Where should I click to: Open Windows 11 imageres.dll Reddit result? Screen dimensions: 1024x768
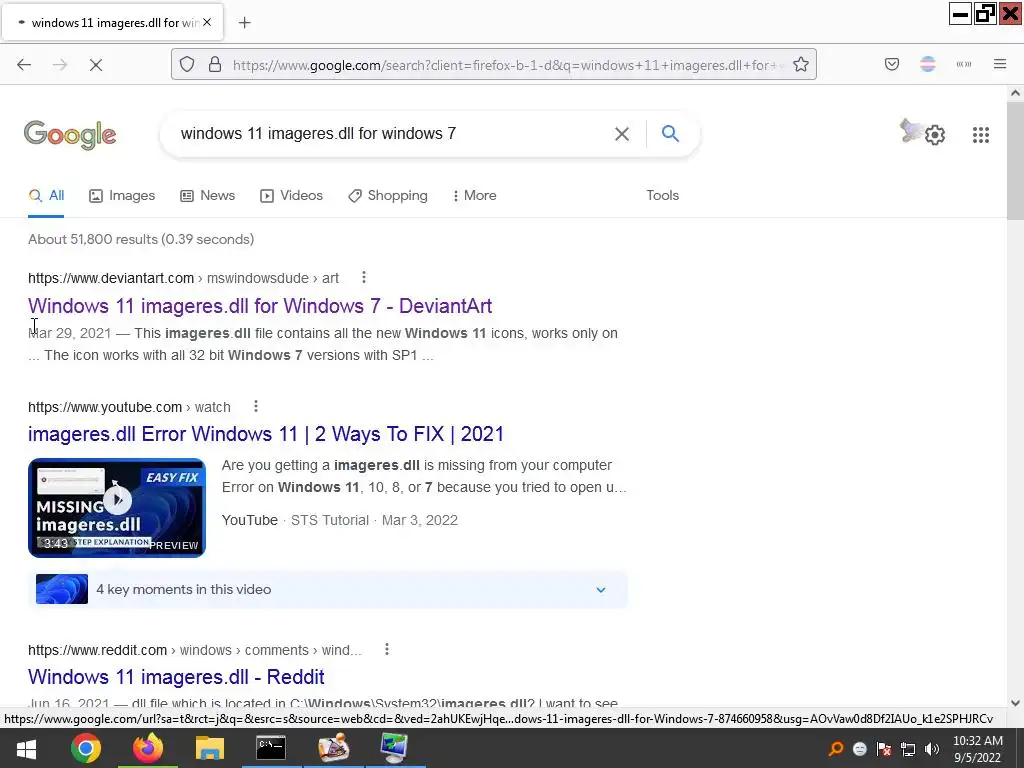tap(176, 677)
